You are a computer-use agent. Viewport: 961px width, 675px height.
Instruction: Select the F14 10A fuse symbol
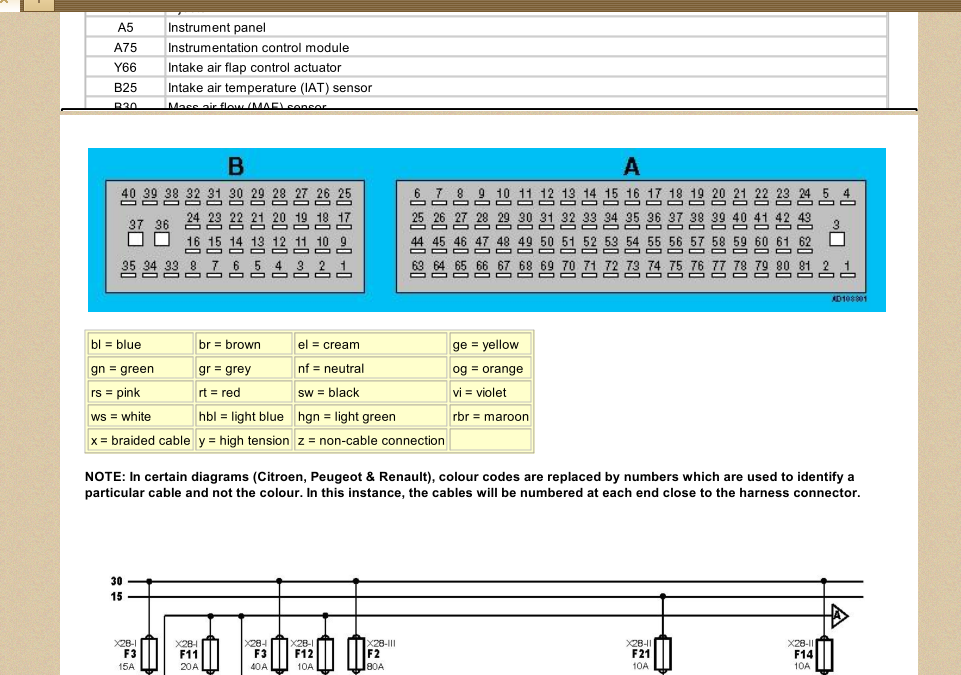click(x=824, y=654)
